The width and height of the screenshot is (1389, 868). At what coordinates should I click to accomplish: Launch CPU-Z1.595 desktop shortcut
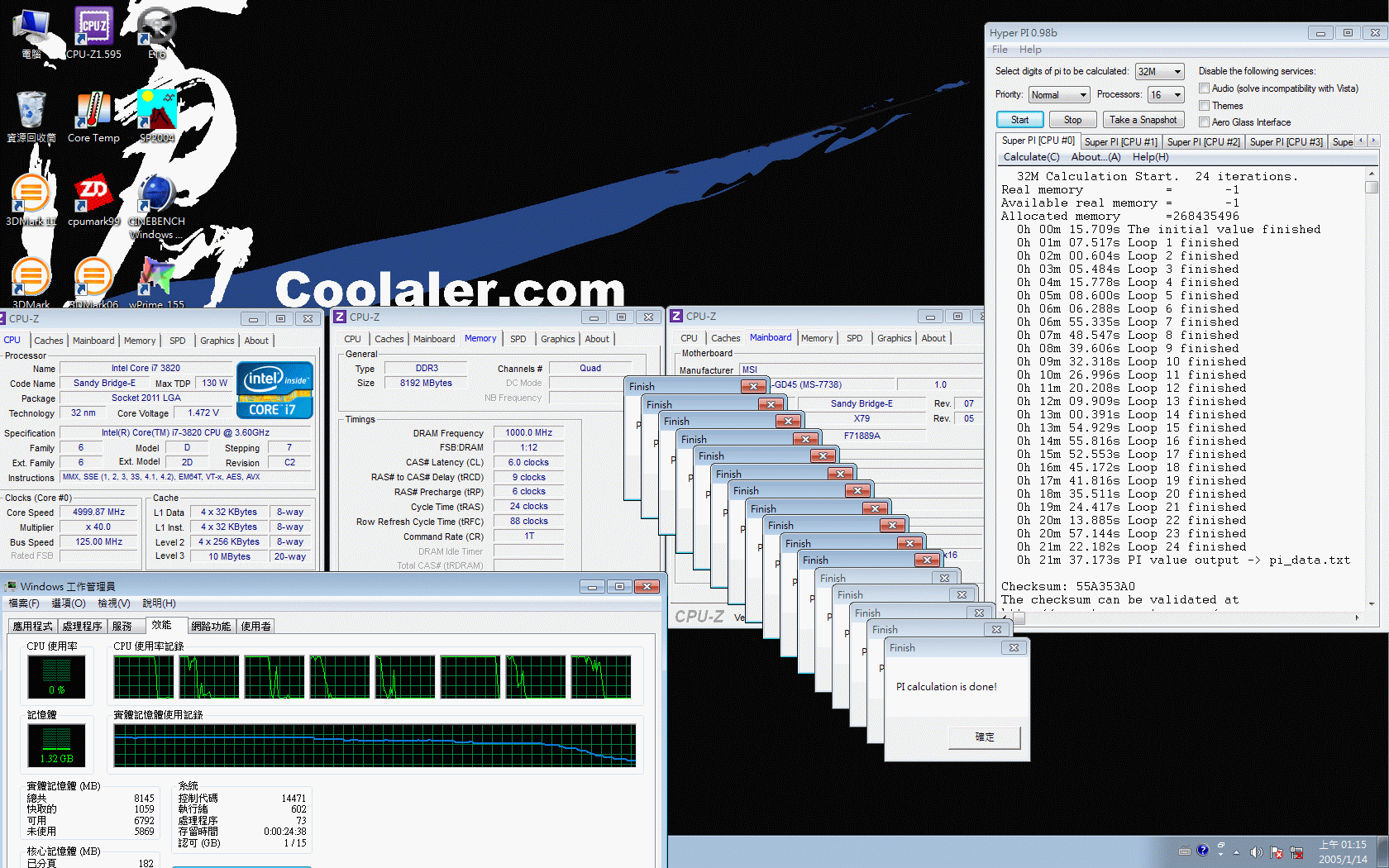(93, 33)
